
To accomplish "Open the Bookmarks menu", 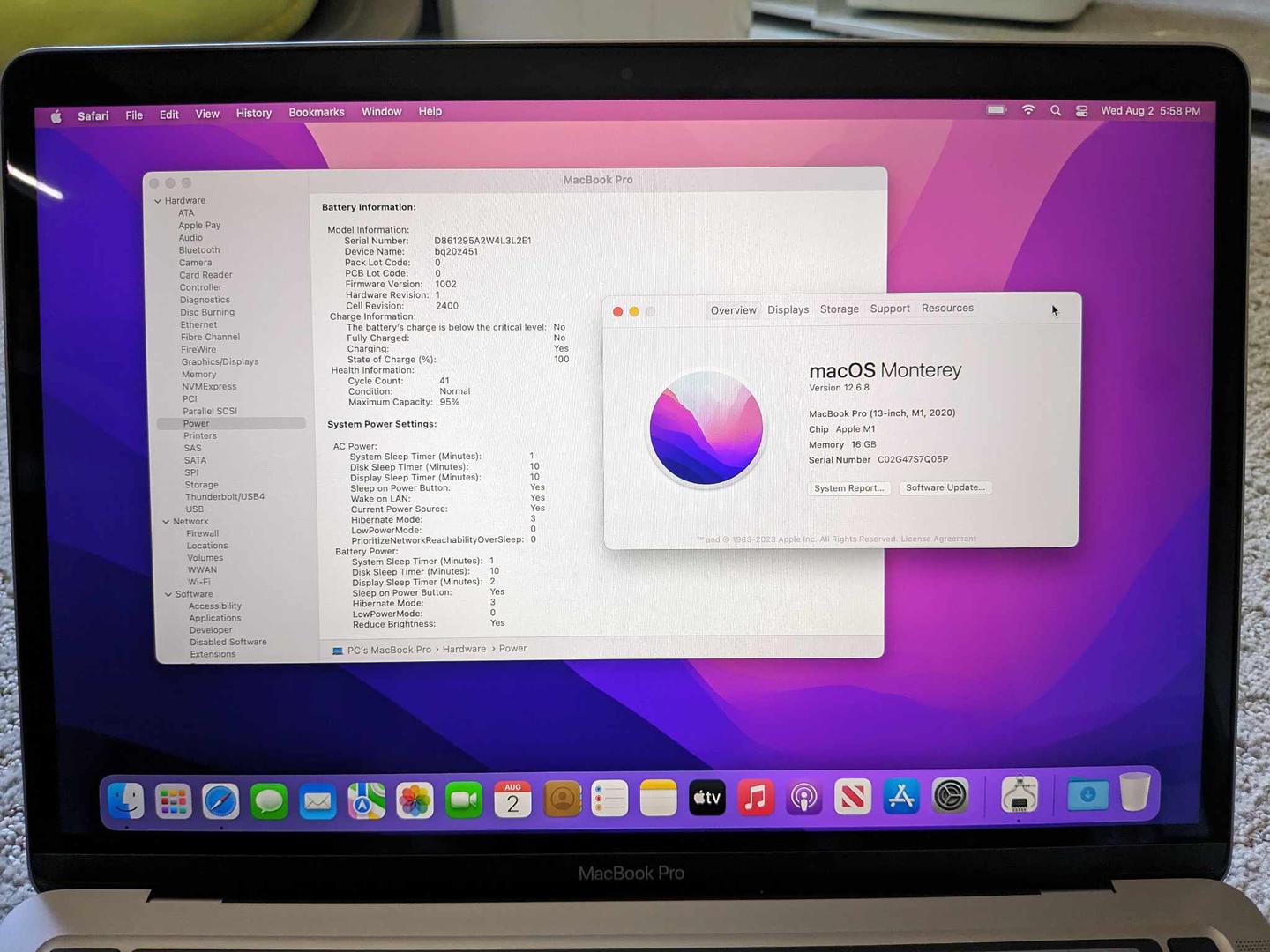I will (x=317, y=112).
